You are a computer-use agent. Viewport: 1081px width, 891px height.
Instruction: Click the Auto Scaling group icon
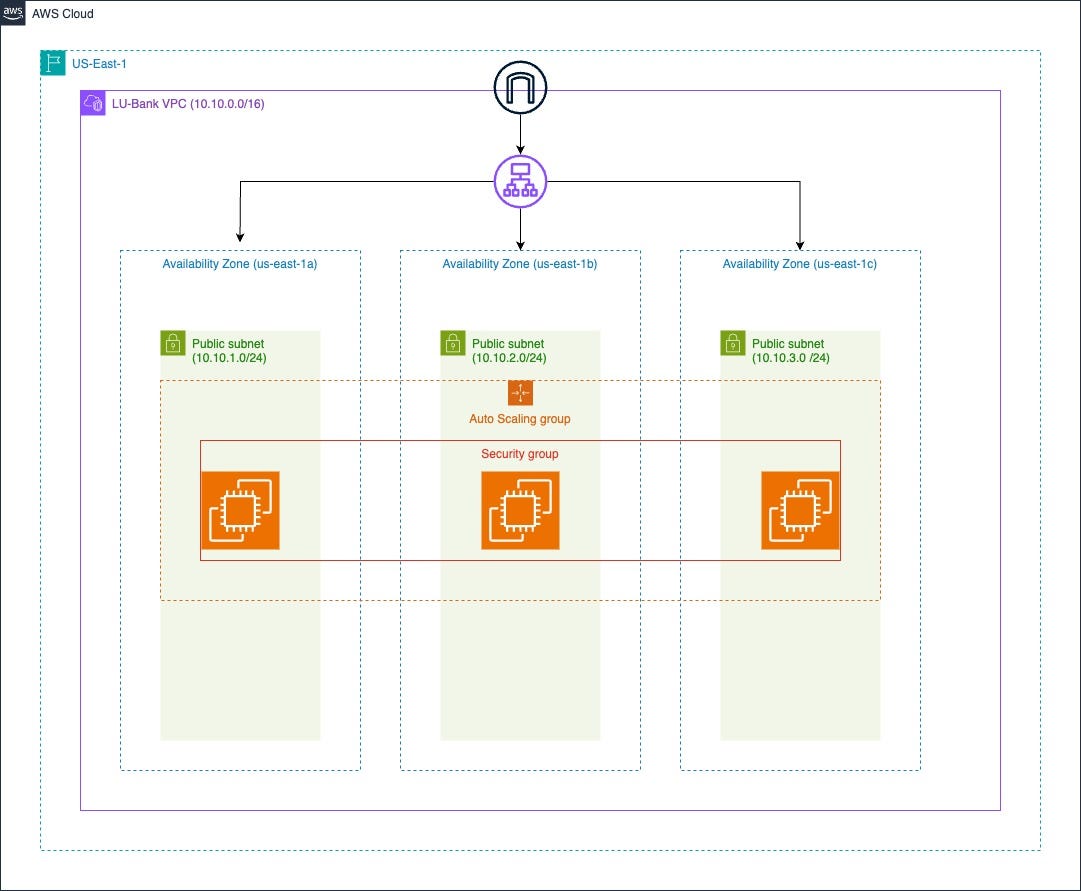click(x=520, y=392)
